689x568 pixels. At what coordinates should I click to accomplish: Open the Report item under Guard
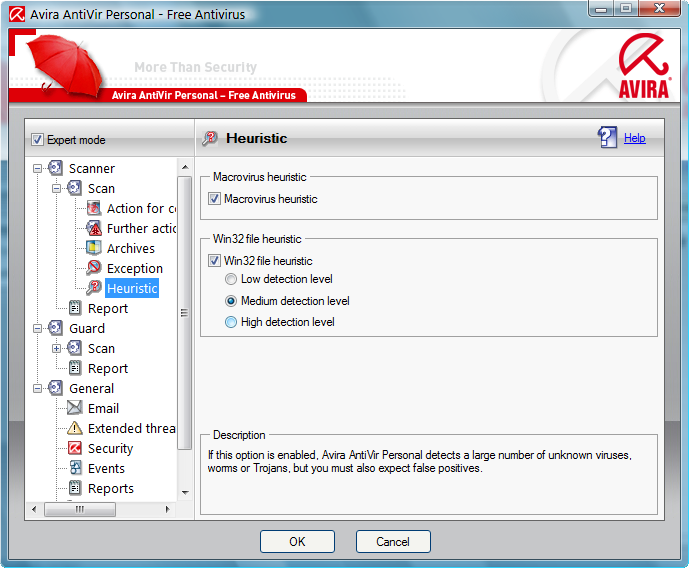coord(108,368)
